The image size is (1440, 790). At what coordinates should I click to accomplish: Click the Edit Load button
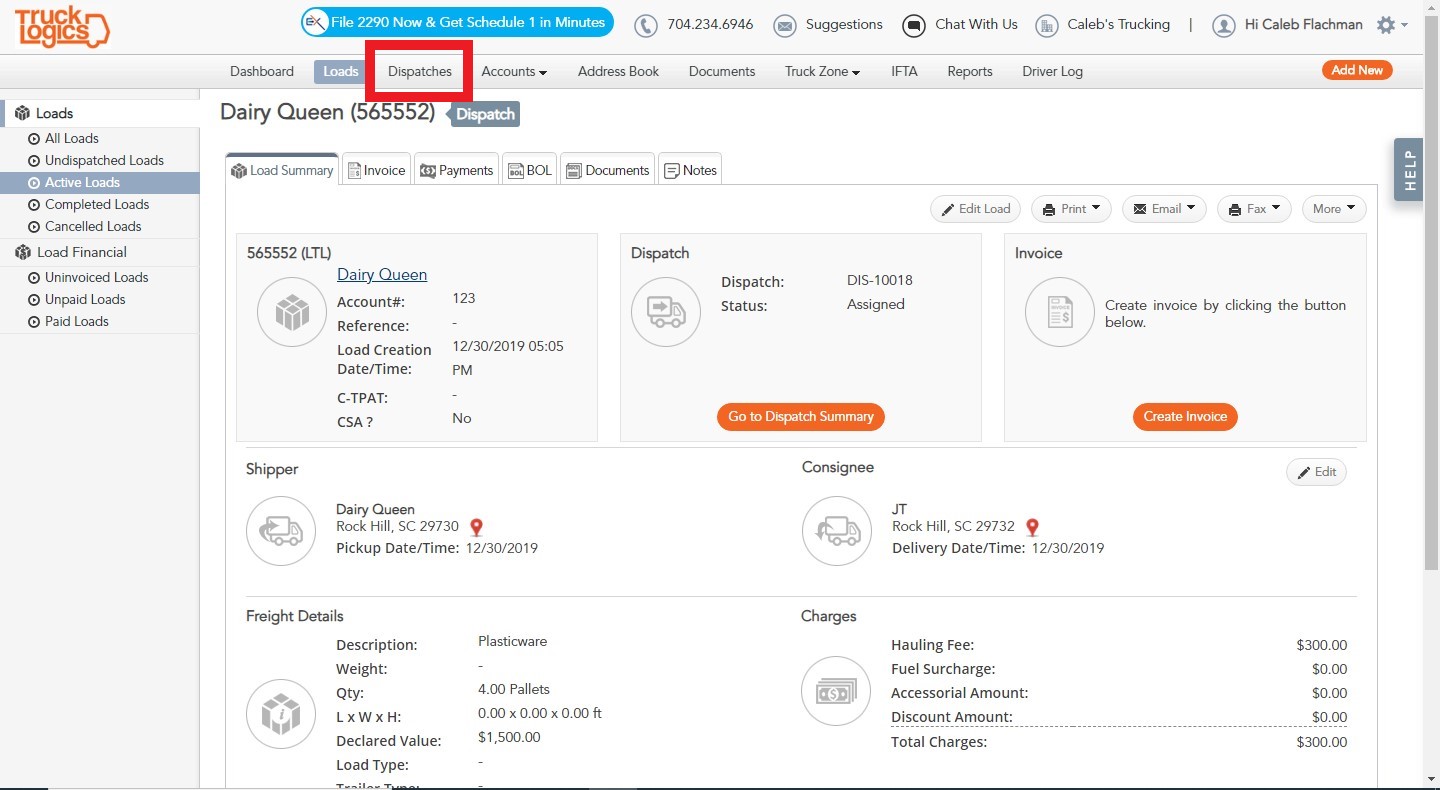(976, 209)
